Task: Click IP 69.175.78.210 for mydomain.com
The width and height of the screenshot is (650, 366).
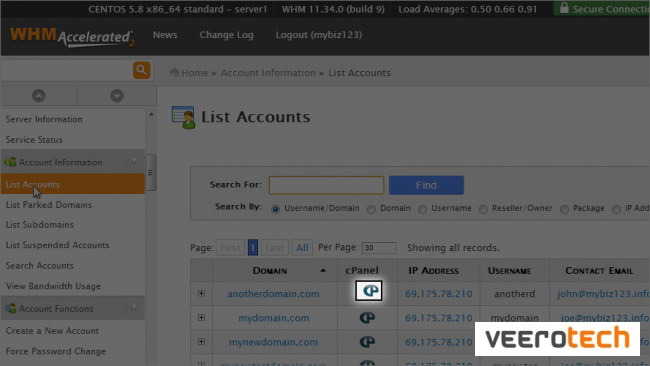Action: pyautogui.click(x=439, y=318)
